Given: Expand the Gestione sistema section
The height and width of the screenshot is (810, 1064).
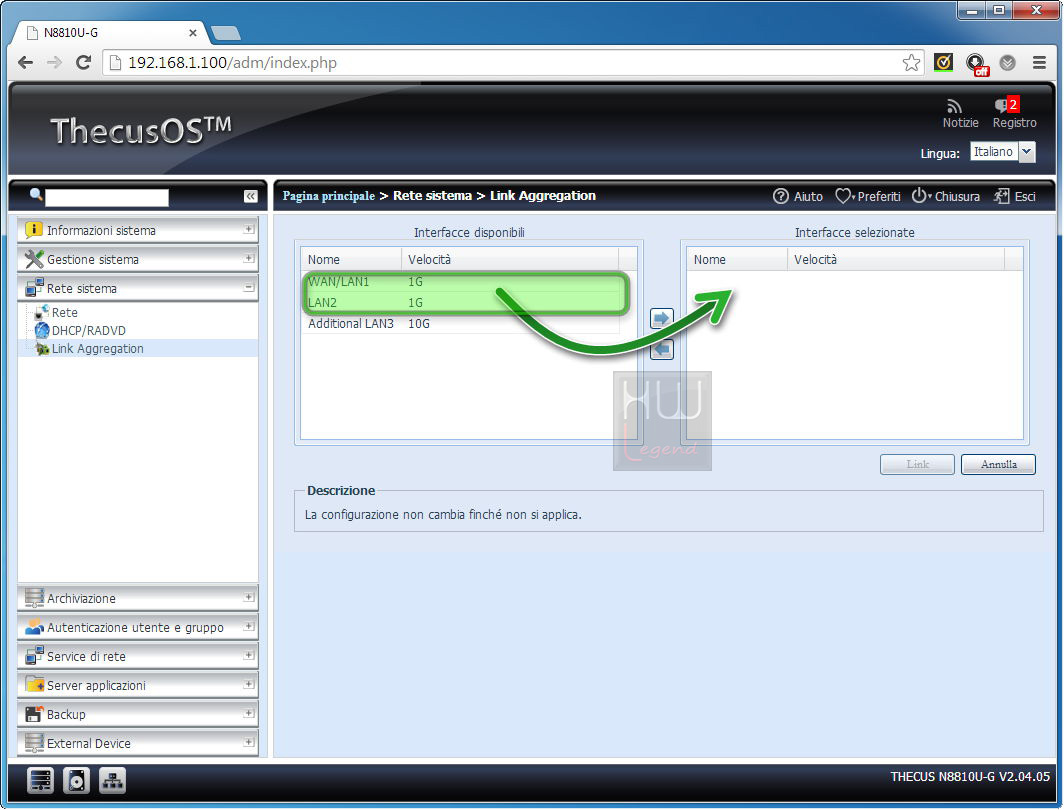Looking at the screenshot, I should tap(248, 258).
